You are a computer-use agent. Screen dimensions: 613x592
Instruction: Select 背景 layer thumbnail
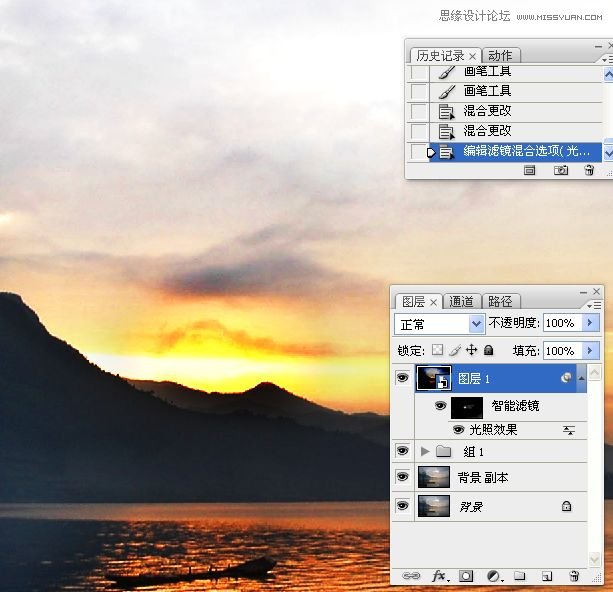click(x=434, y=506)
